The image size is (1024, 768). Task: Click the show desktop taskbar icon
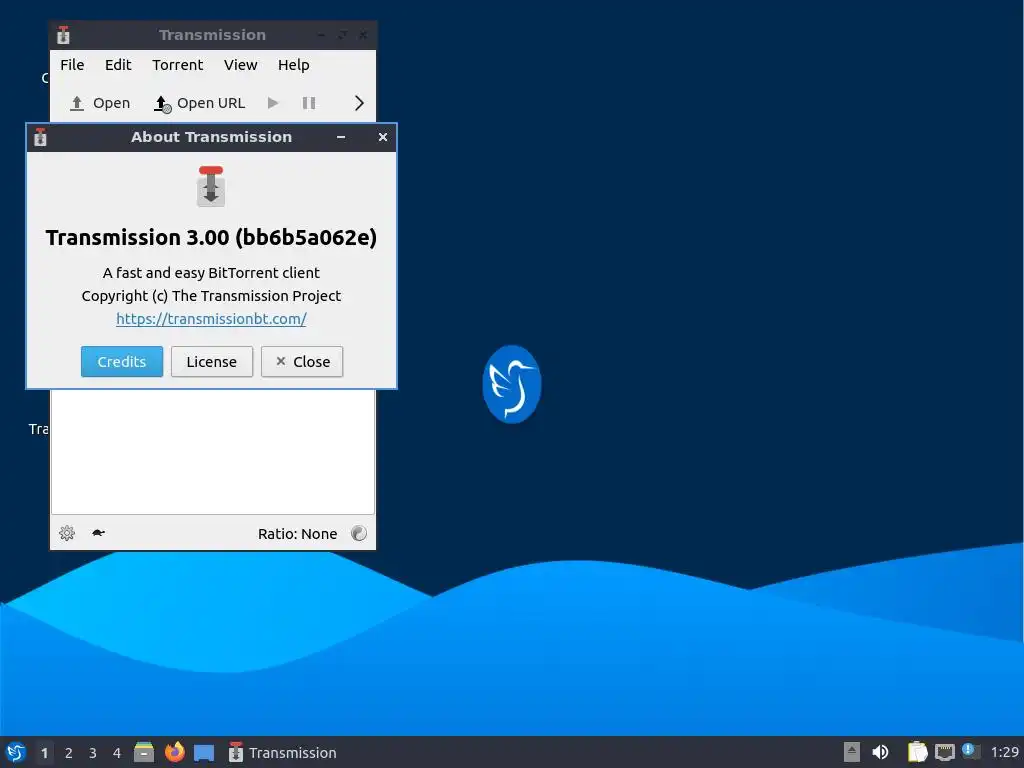click(x=204, y=753)
